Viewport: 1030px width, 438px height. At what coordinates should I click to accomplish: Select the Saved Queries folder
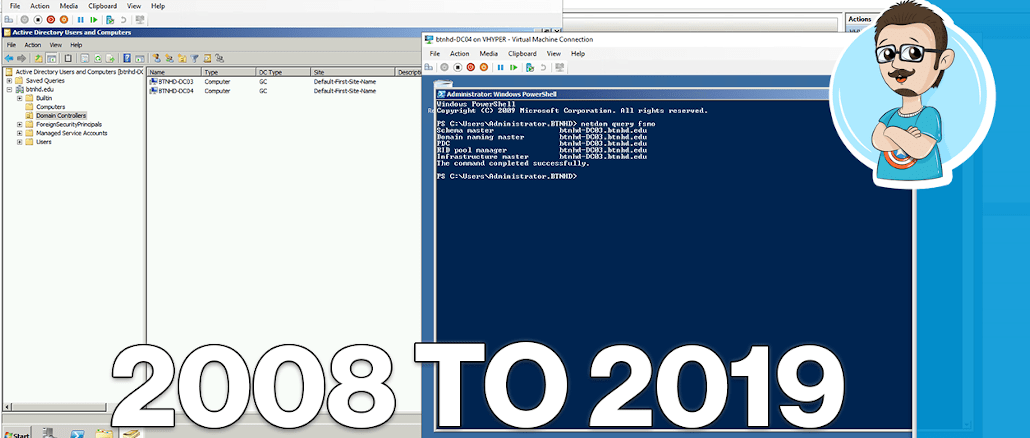click(45, 80)
